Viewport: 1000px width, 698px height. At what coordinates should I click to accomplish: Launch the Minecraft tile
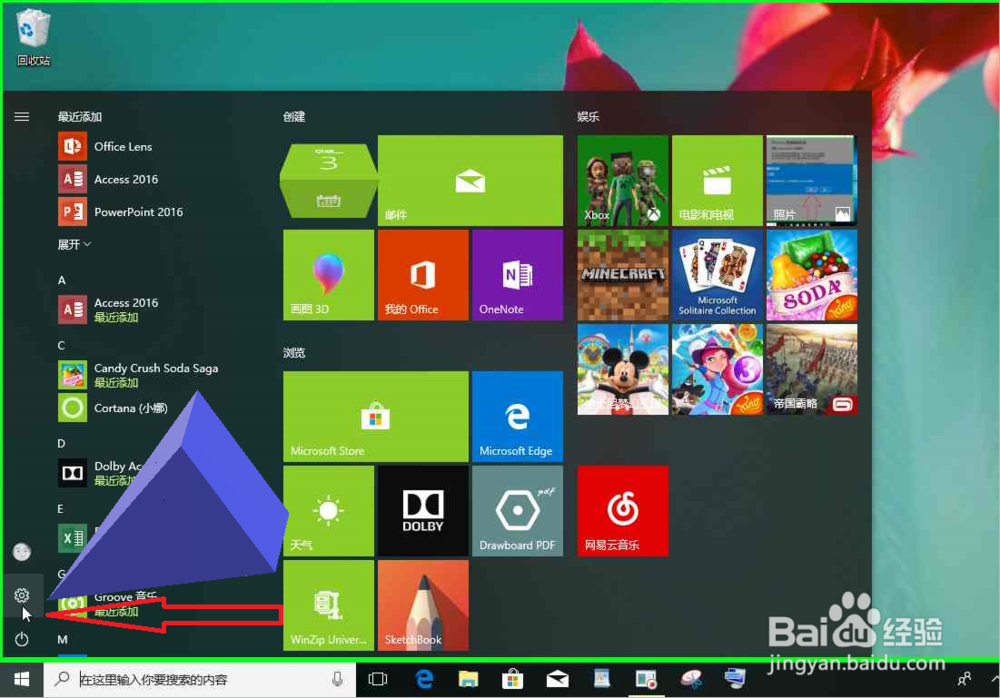coord(623,275)
